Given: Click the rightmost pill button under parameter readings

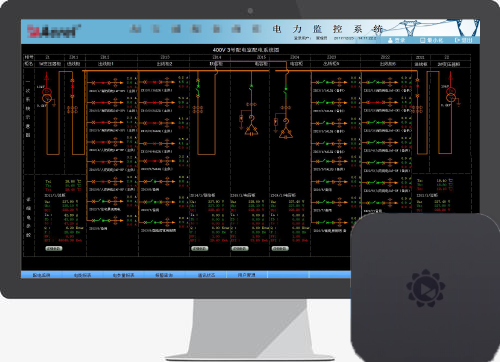Looking at the screenshot, I should [x=280, y=248].
